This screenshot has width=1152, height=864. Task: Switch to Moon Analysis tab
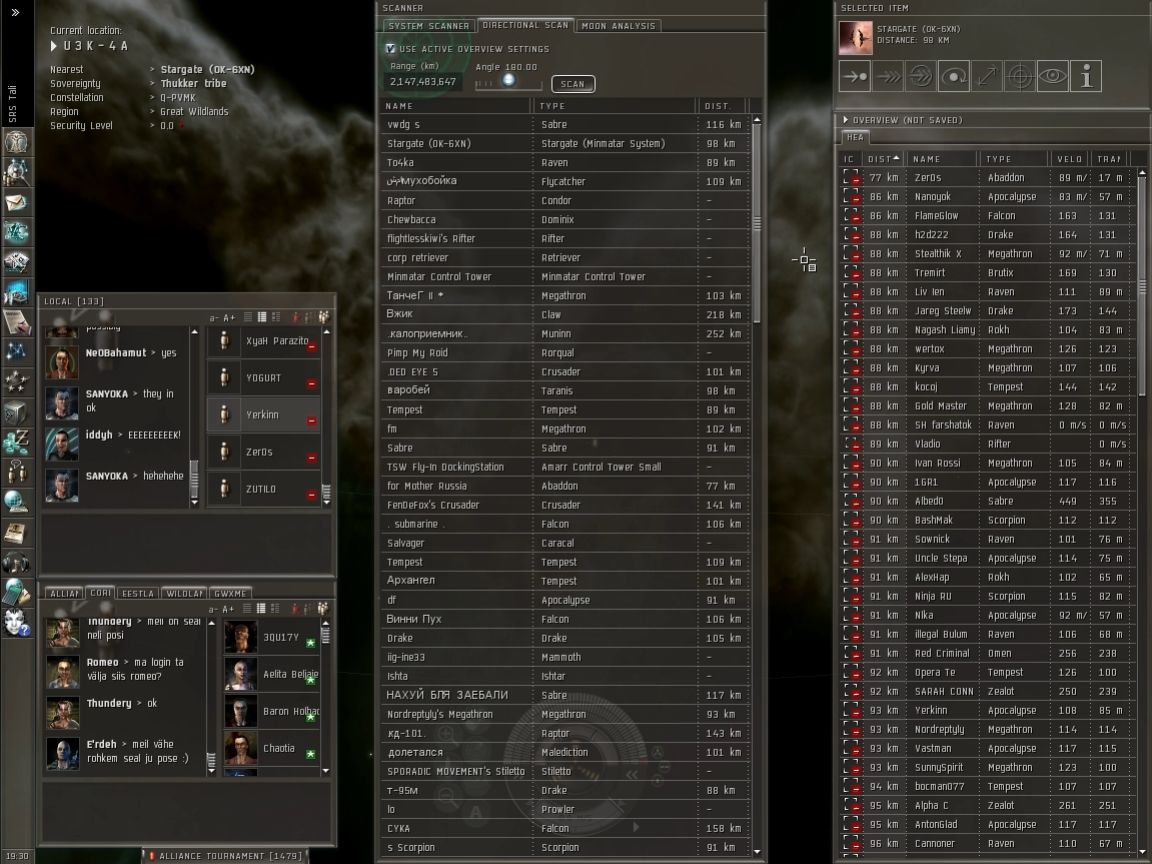click(x=618, y=26)
